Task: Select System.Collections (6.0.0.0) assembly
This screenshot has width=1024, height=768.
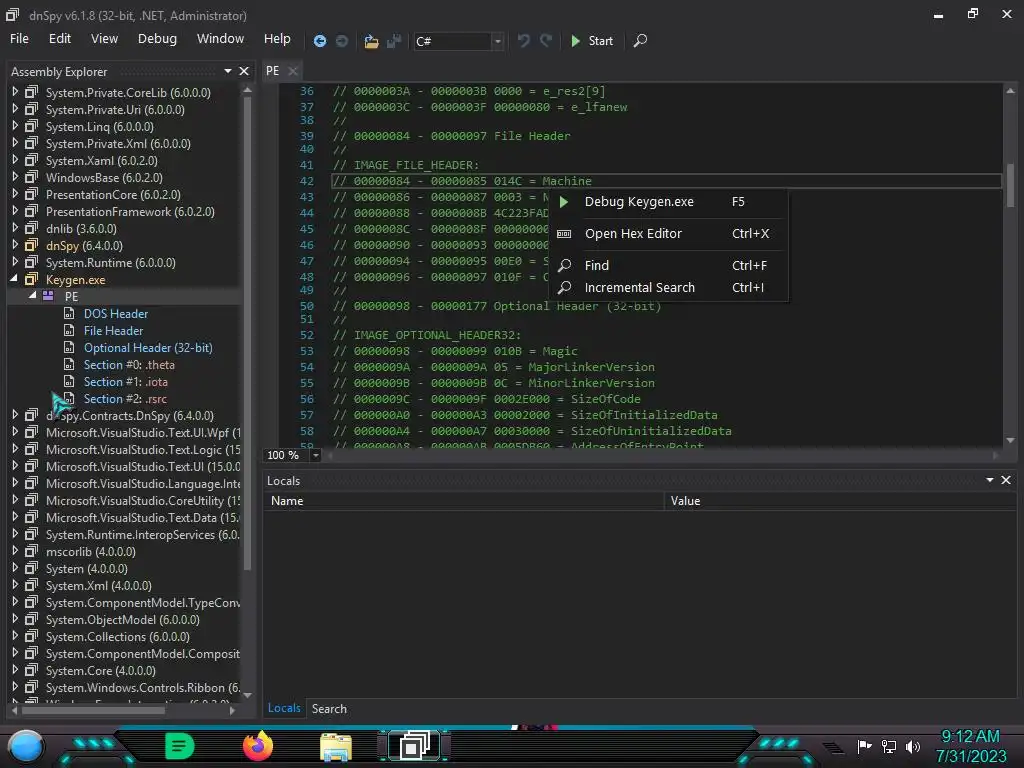Action: [118, 636]
